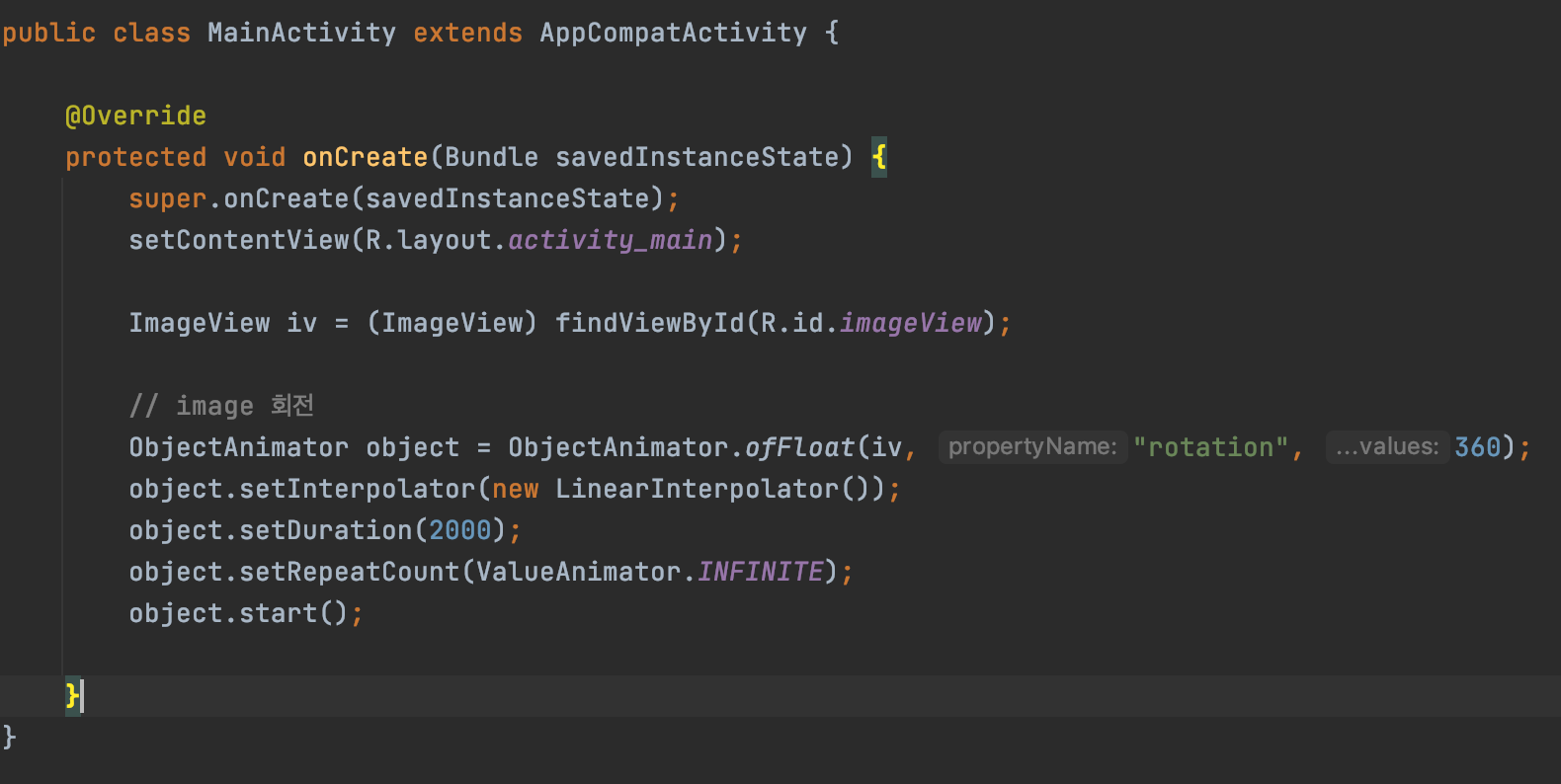1561x784 pixels.
Task: Click the highlighted opening brace of onCreate
Action: [879, 157]
